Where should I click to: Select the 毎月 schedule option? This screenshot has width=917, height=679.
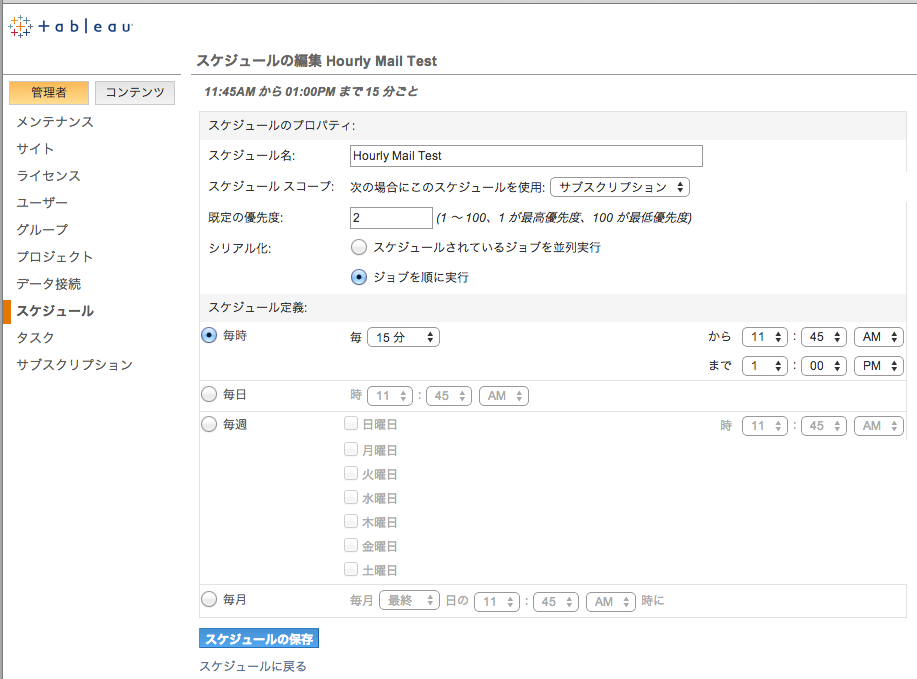(x=209, y=599)
